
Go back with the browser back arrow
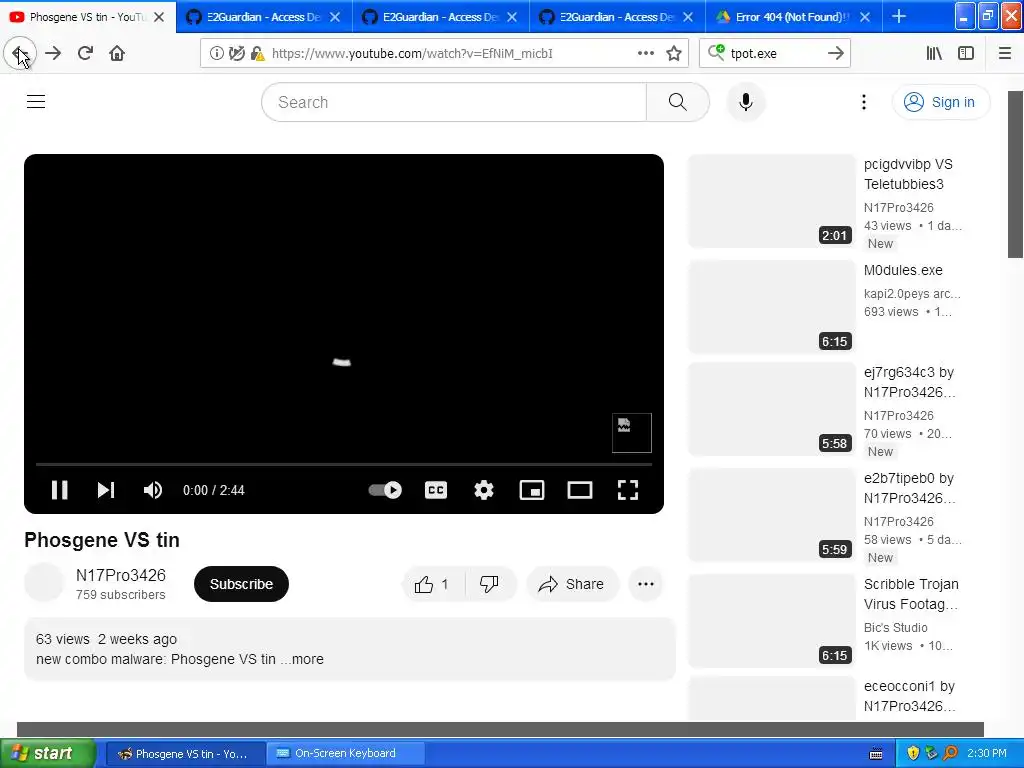click(20, 54)
